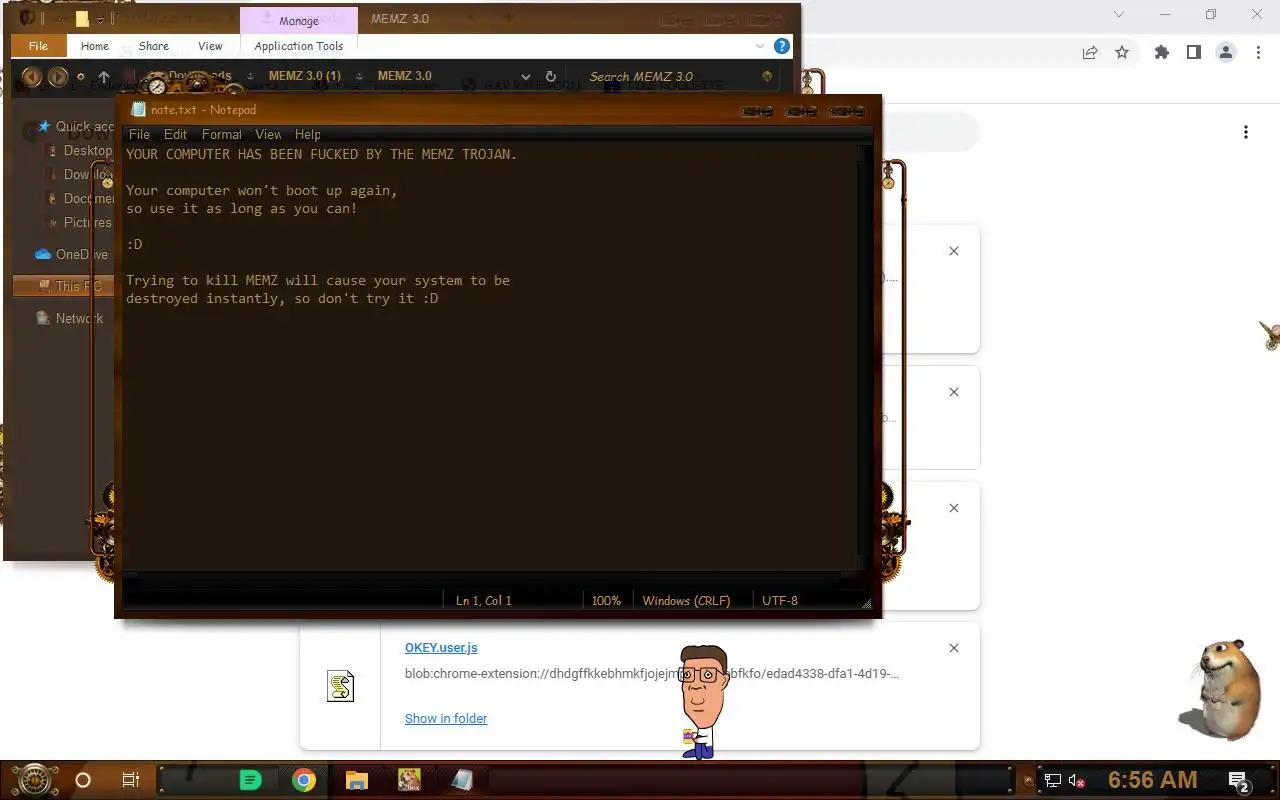Open recent locations dropdown in Explorer
The height and width of the screenshot is (800, 1280).
[81, 76]
